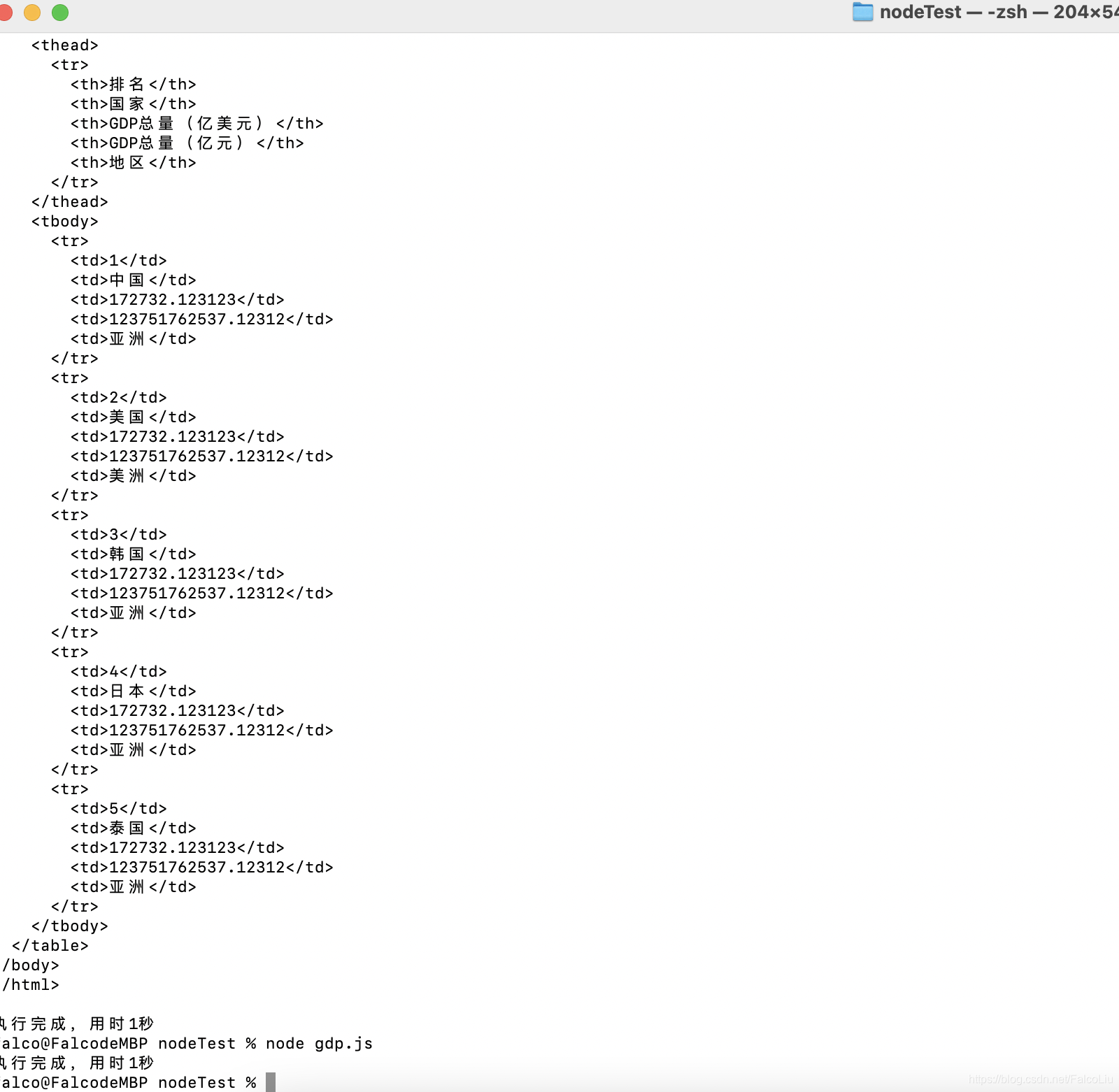The image size is (1119, 1092).
Task: Click the <td>日本</td> line
Action: (133, 691)
